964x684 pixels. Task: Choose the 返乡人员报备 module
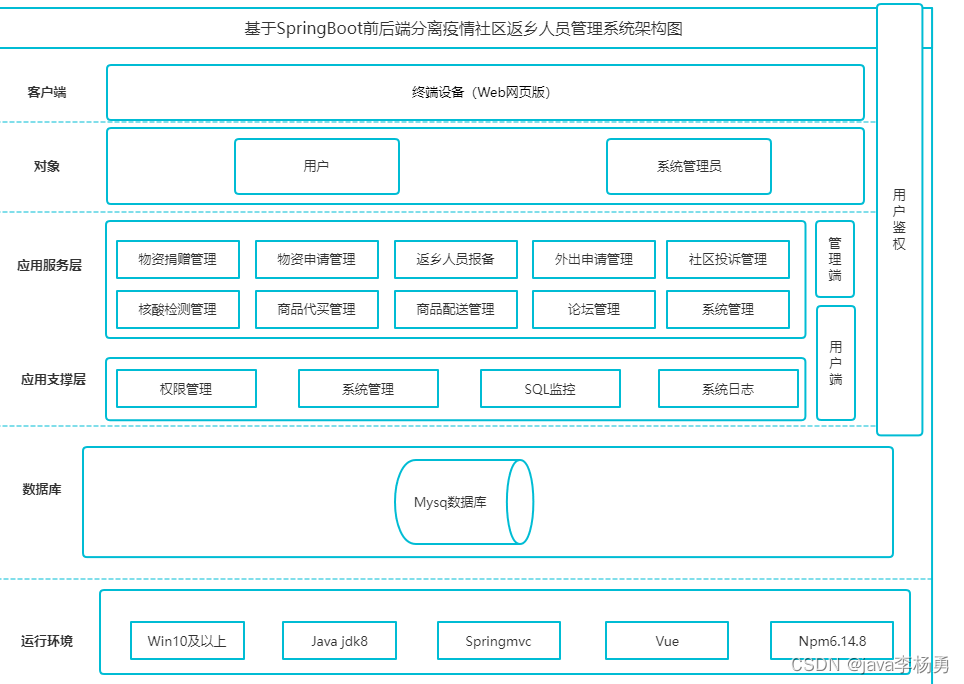click(456, 259)
